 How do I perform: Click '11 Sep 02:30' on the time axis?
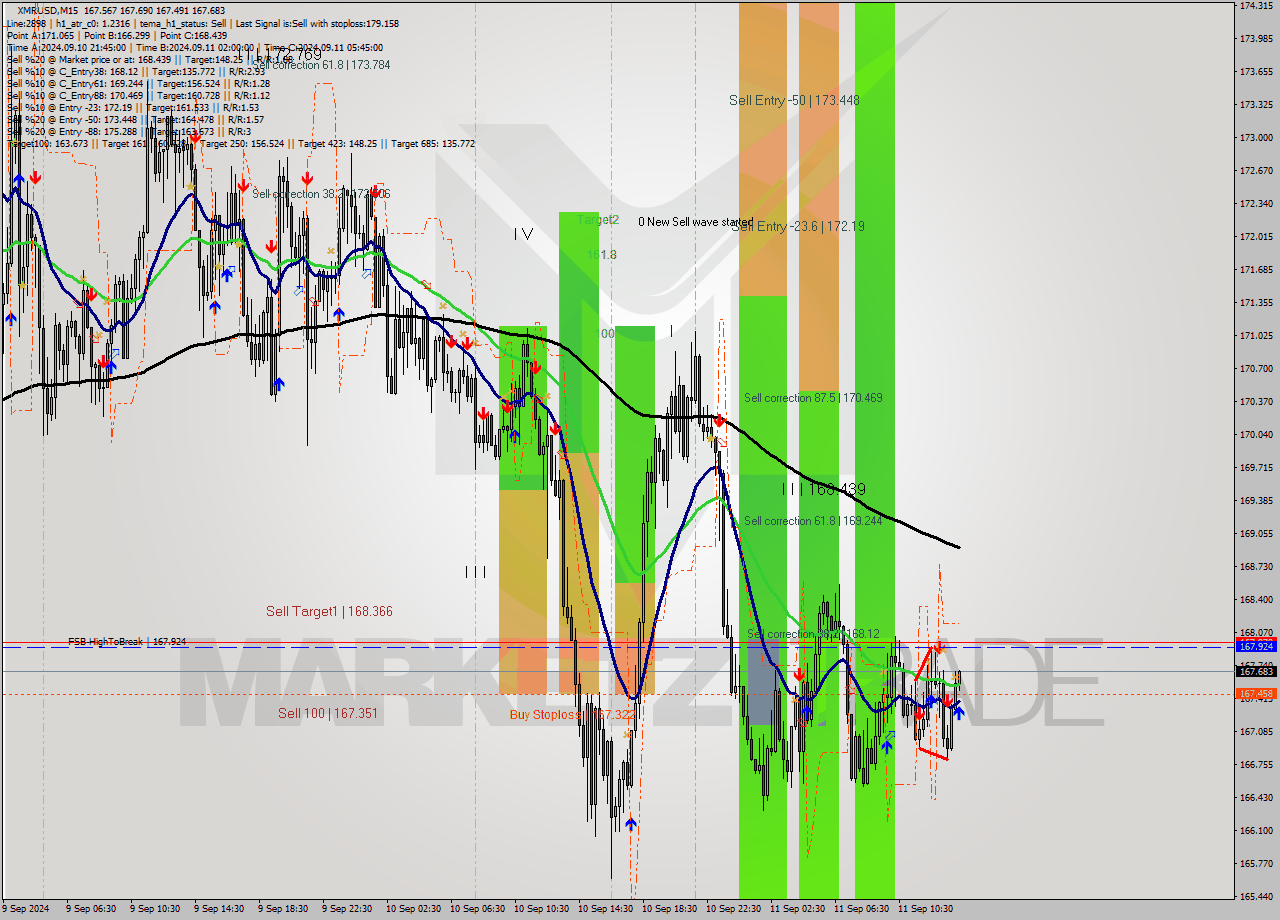tap(797, 909)
